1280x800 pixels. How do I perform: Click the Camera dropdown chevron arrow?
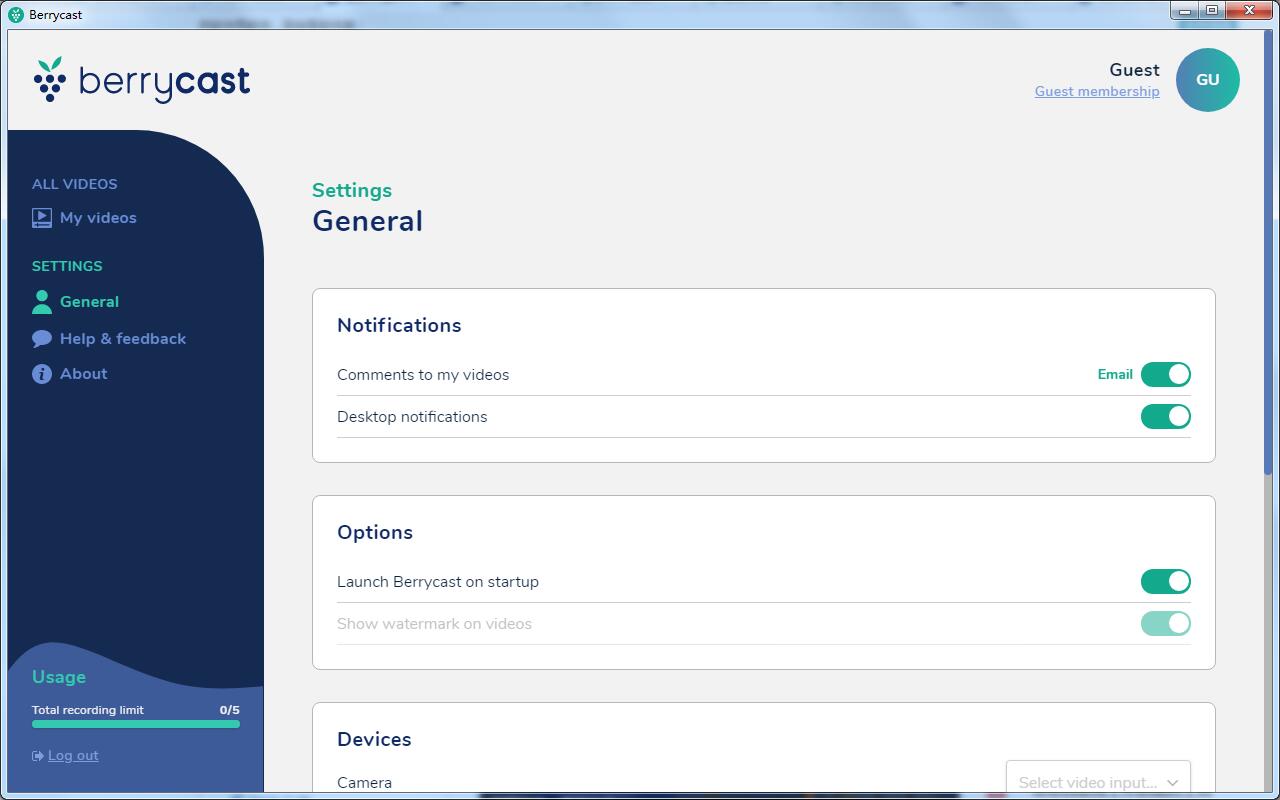pyautogui.click(x=1172, y=782)
